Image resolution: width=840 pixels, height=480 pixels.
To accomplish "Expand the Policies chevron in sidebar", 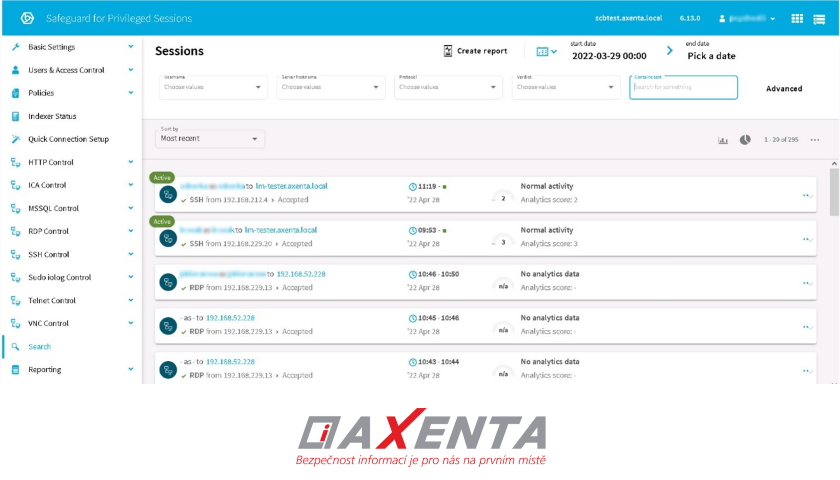I will (131, 93).
